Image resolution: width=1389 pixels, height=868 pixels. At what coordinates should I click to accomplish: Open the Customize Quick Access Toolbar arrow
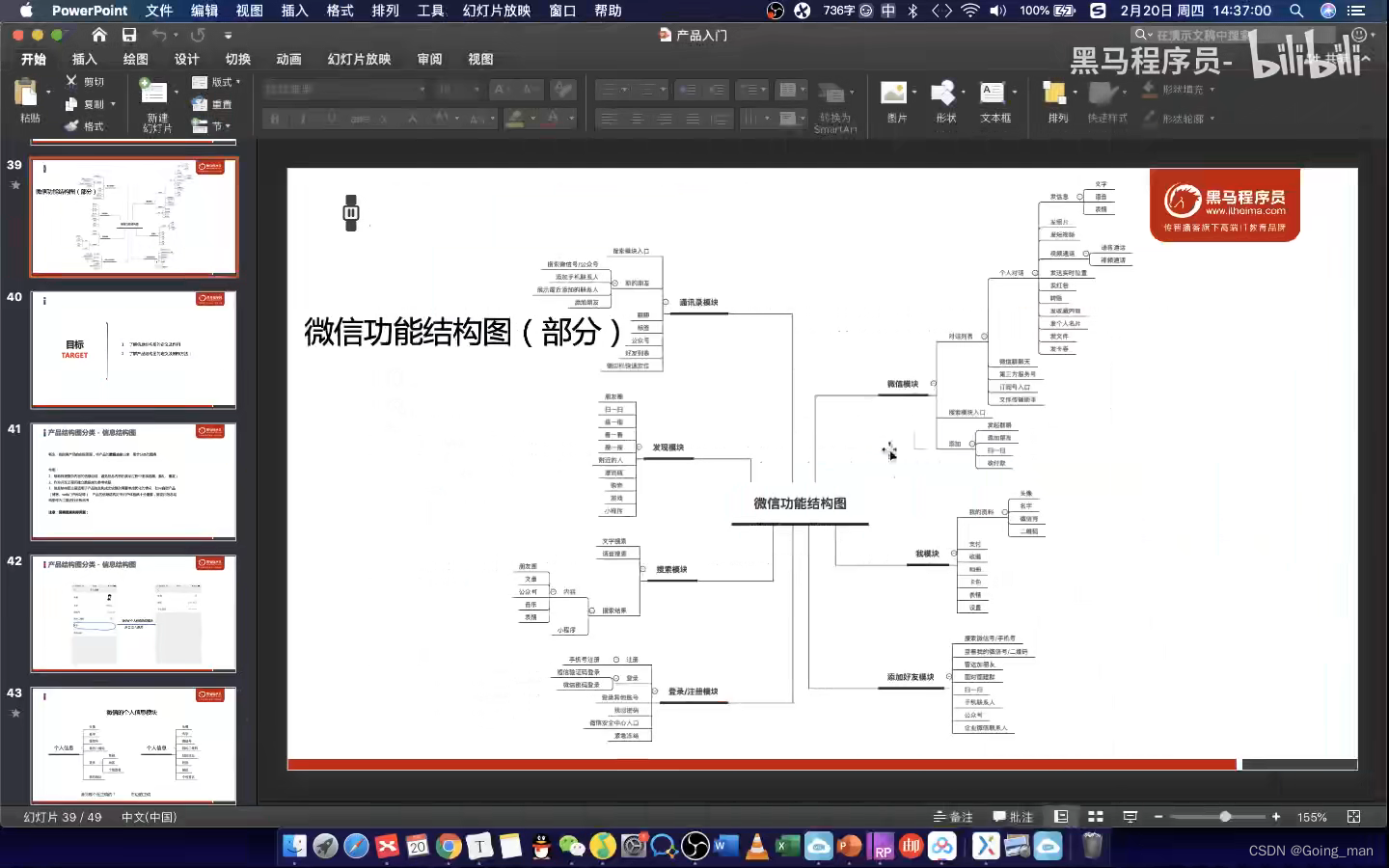228,35
